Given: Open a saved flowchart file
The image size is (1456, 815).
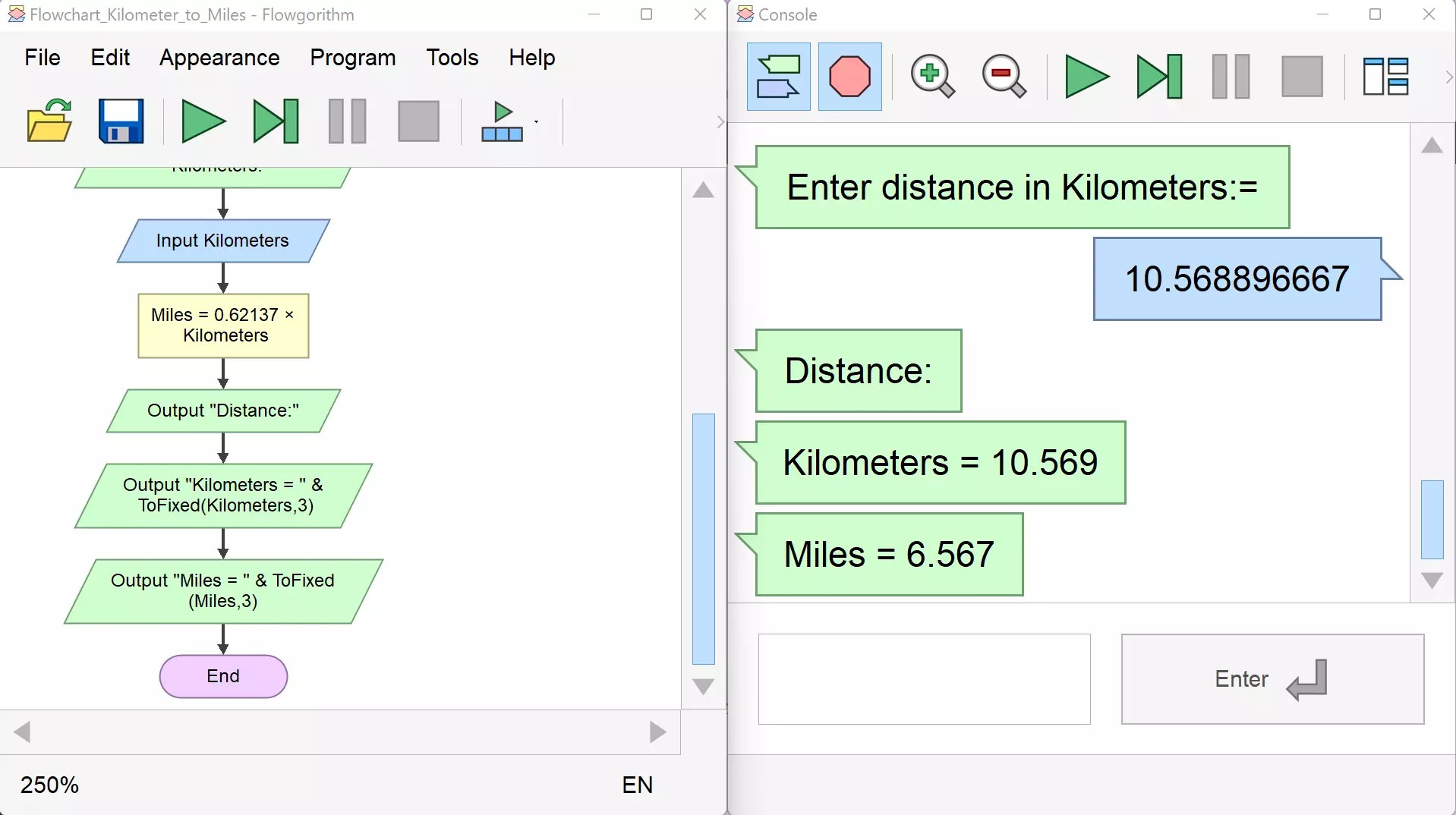Looking at the screenshot, I should tap(48, 121).
